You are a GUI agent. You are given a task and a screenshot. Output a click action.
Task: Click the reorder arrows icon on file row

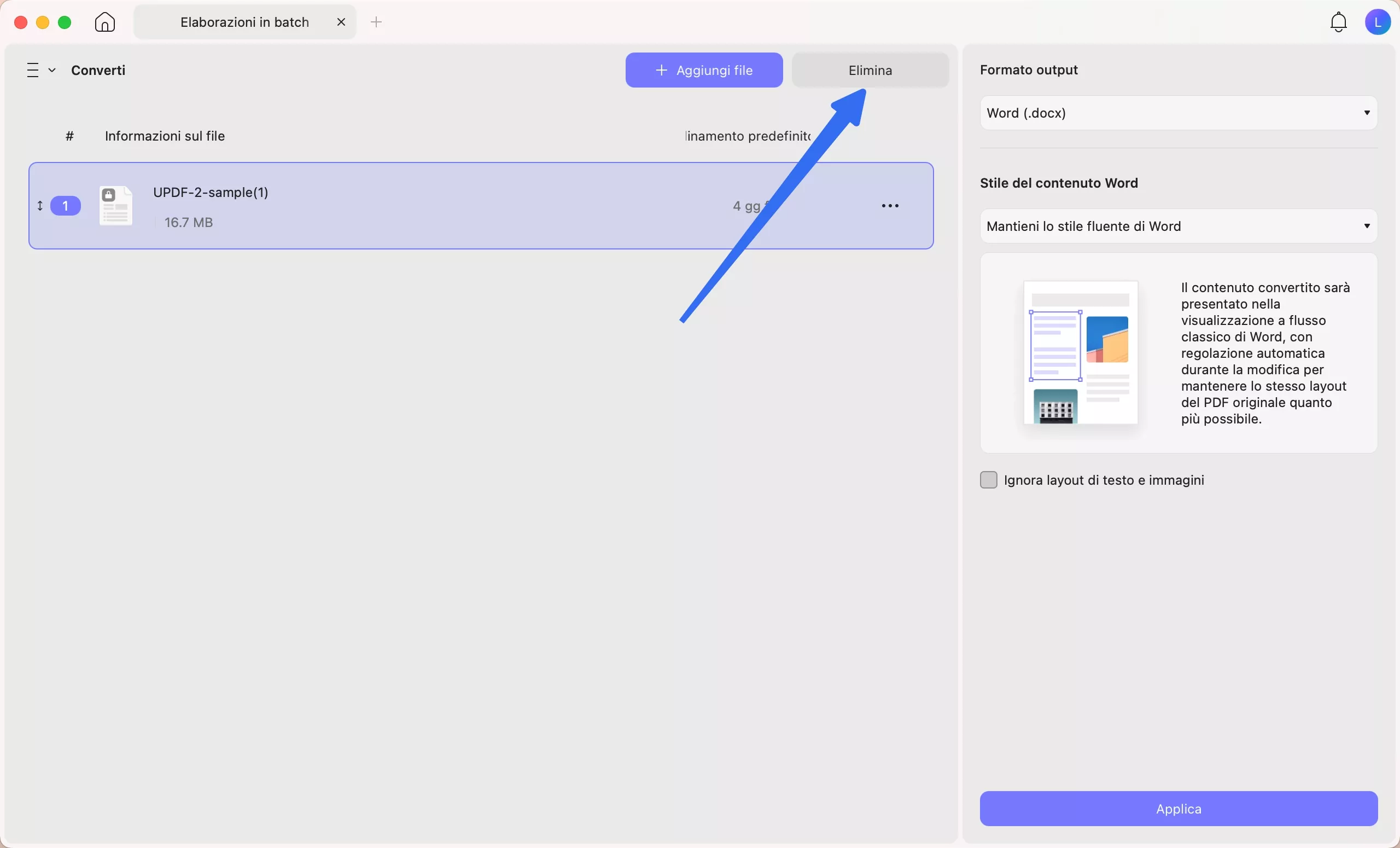pyautogui.click(x=40, y=206)
